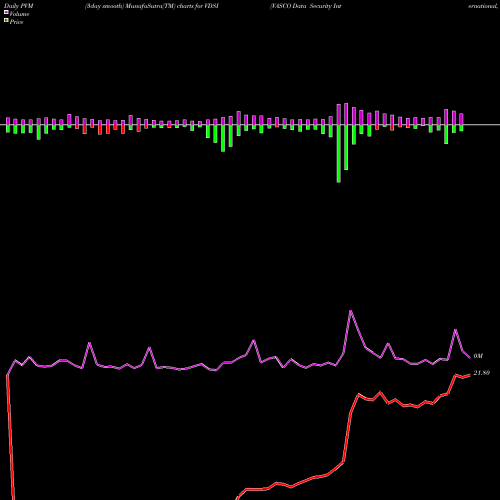500x500 pixels.
Task: Click the 'Volume' legend label
Action: 19,14
